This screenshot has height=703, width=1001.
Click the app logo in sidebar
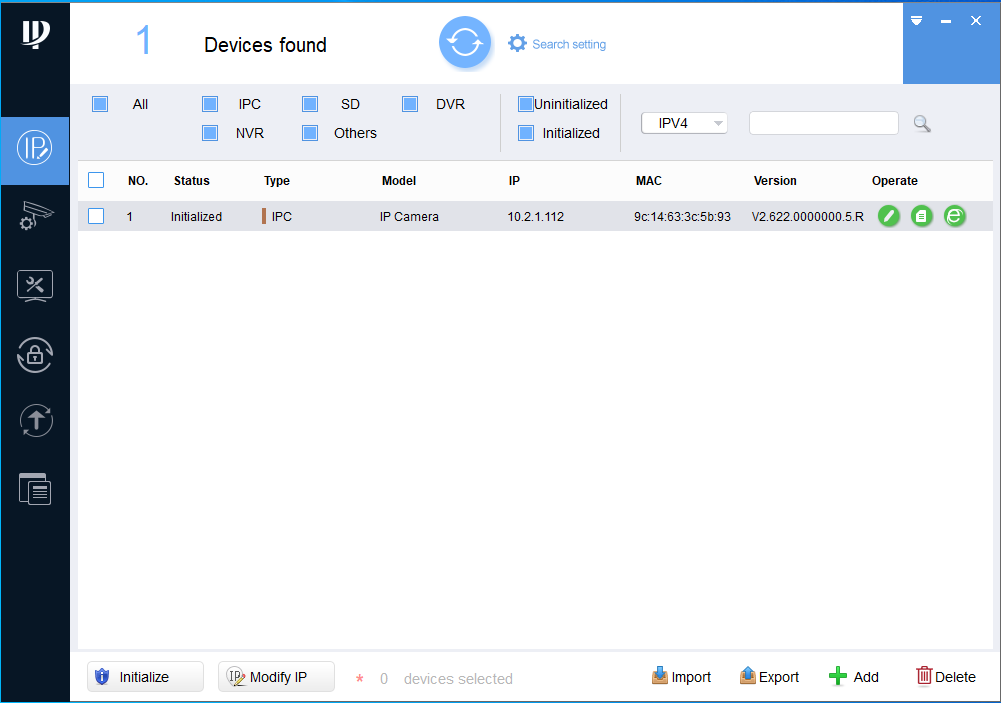[36, 34]
